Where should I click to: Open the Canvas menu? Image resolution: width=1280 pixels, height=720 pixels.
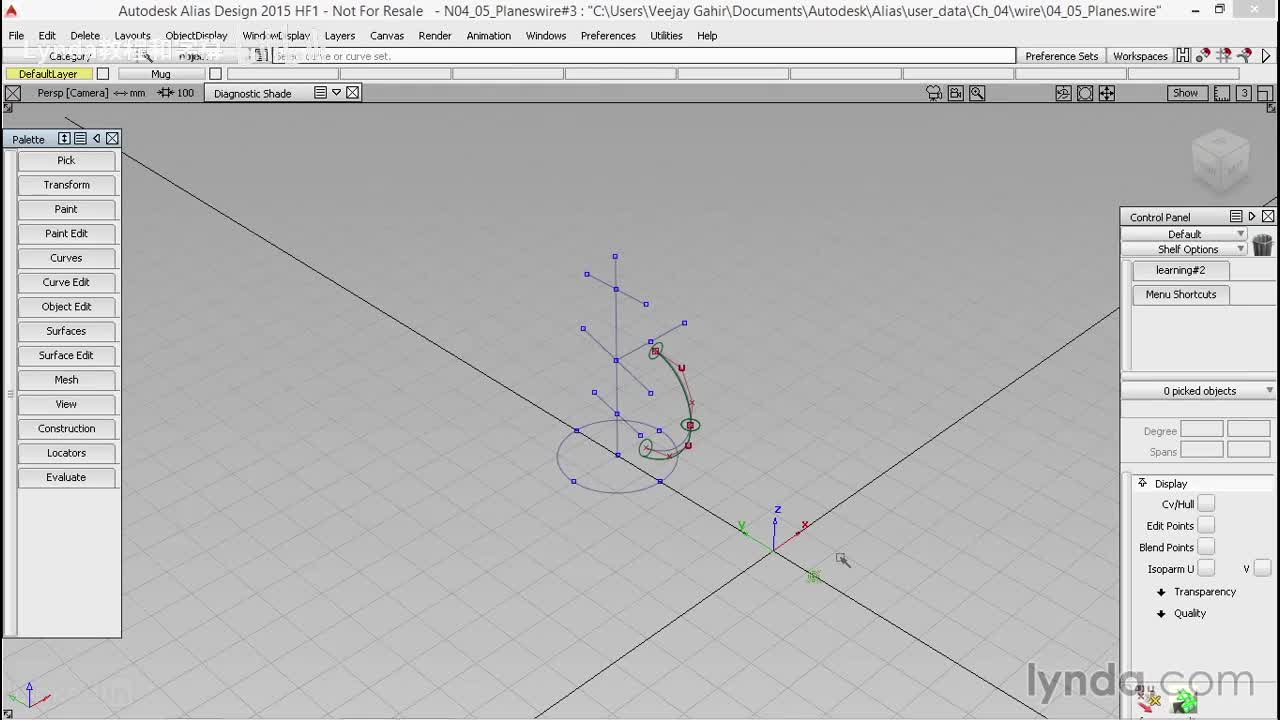tap(387, 35)
